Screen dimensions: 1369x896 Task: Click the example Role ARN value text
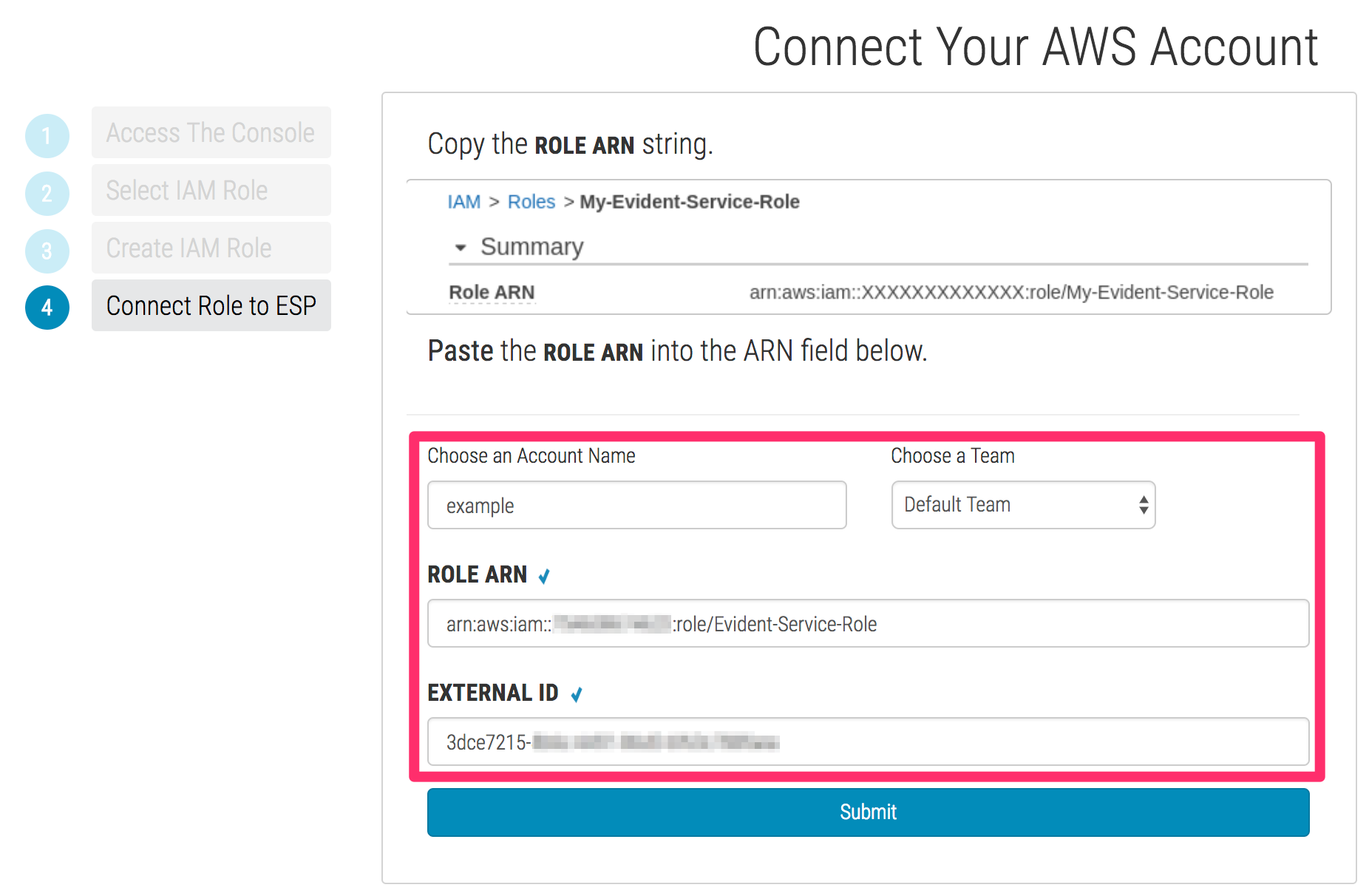tap(1010, 293)
